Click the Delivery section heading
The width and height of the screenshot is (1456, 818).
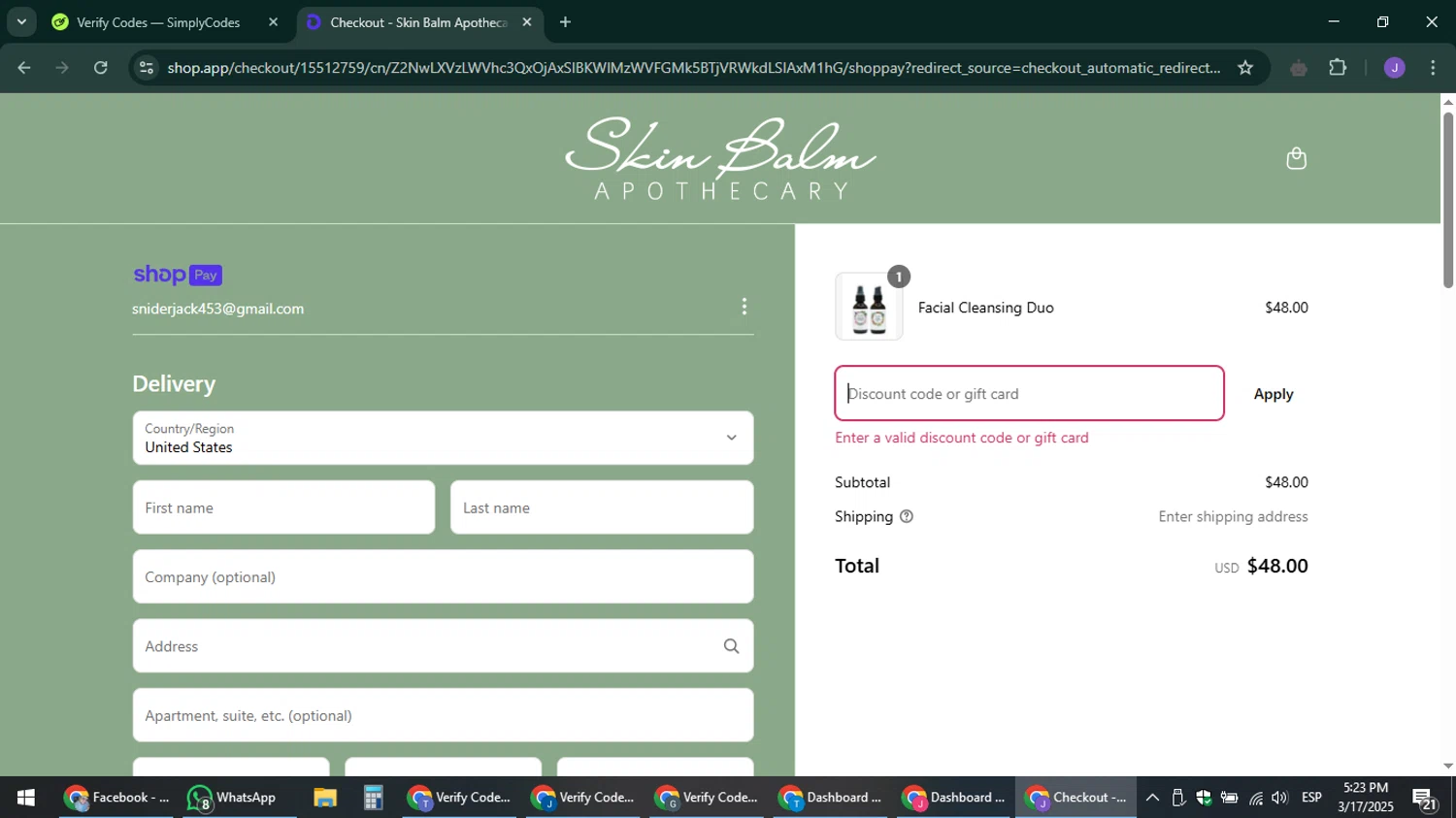174,384
